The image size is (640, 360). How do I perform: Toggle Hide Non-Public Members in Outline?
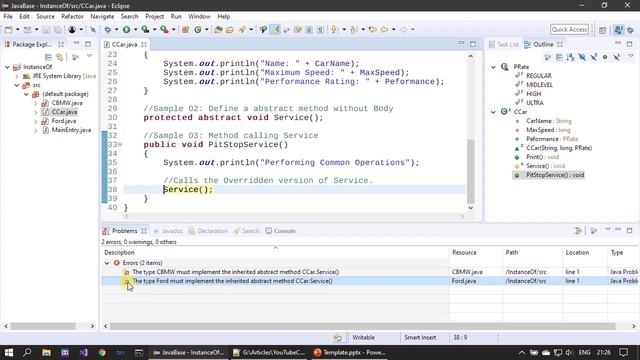click(605, 57)
